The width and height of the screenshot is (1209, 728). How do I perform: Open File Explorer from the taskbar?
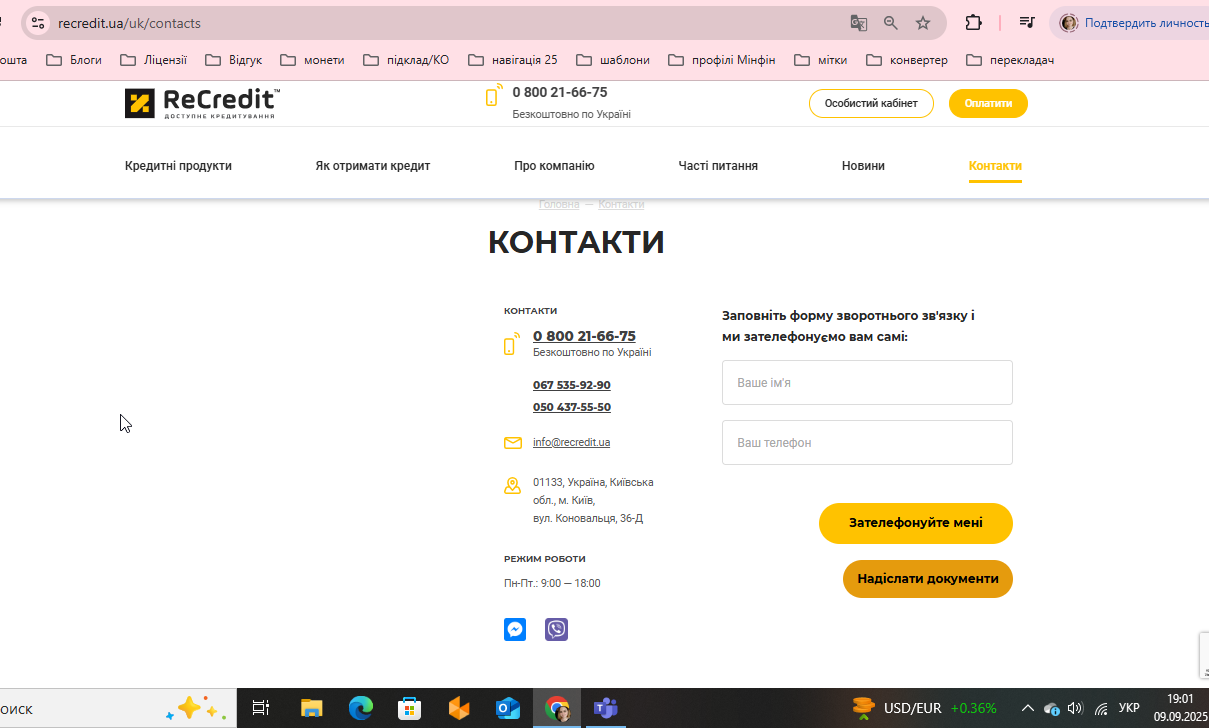(312, 708)
